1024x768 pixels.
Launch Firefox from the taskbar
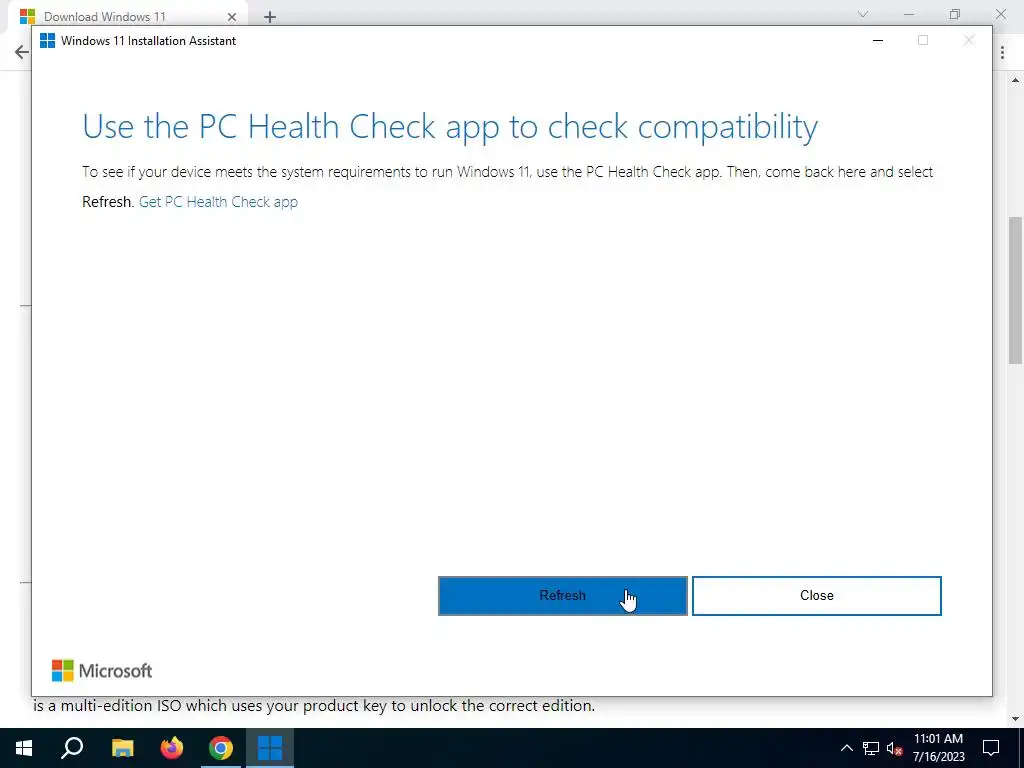pos(172,748)
